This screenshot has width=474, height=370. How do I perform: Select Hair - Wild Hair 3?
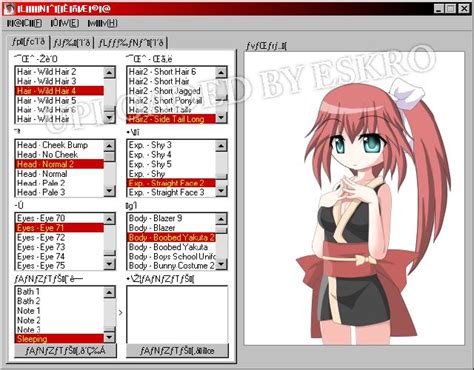(60, 81)
